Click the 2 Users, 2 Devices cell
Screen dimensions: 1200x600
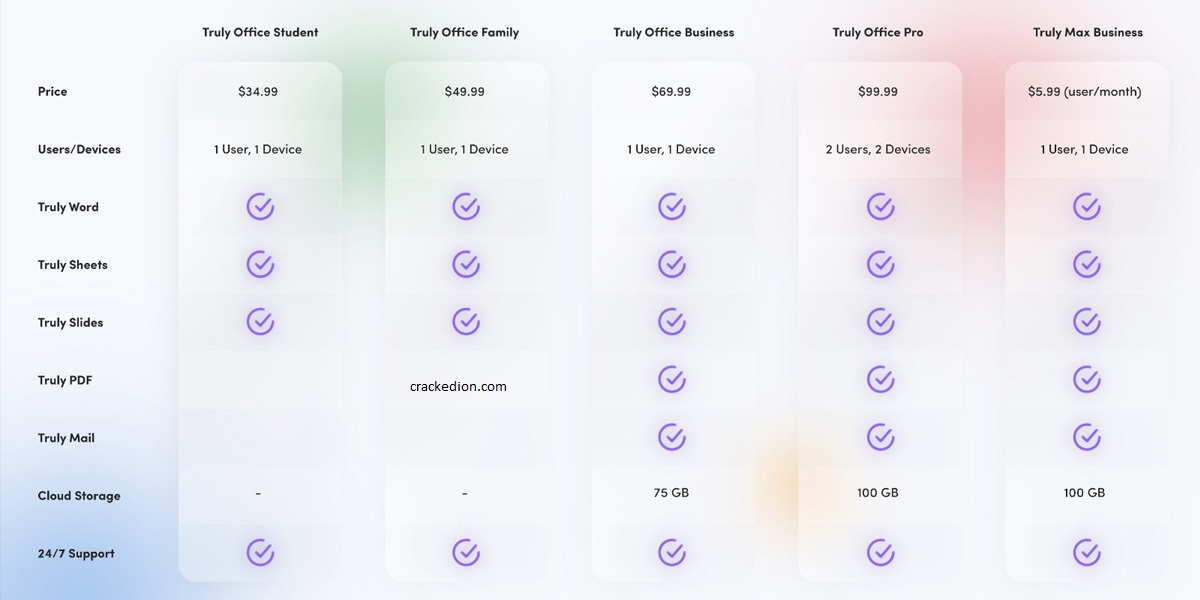click(x=878, y=149)
